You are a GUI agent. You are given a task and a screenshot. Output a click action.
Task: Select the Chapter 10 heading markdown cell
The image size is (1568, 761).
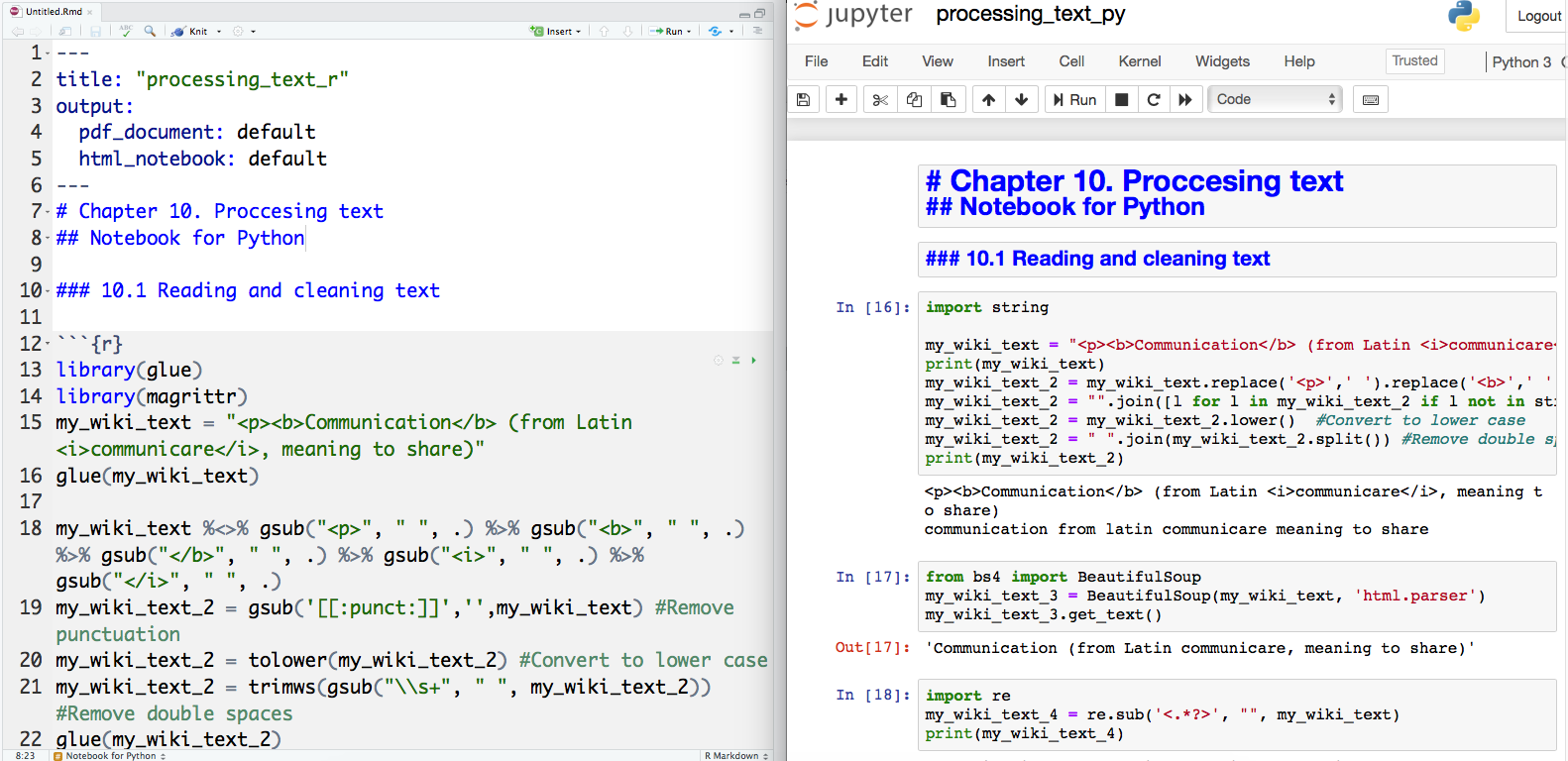point(1237,197)
